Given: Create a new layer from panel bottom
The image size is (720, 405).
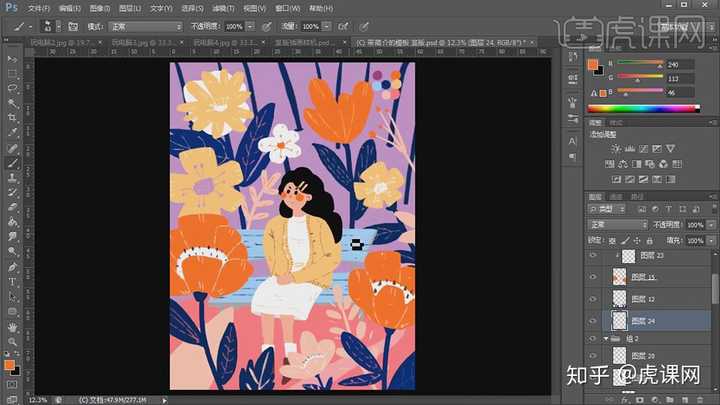Looking at the screenshot, I should click(685, 400).
